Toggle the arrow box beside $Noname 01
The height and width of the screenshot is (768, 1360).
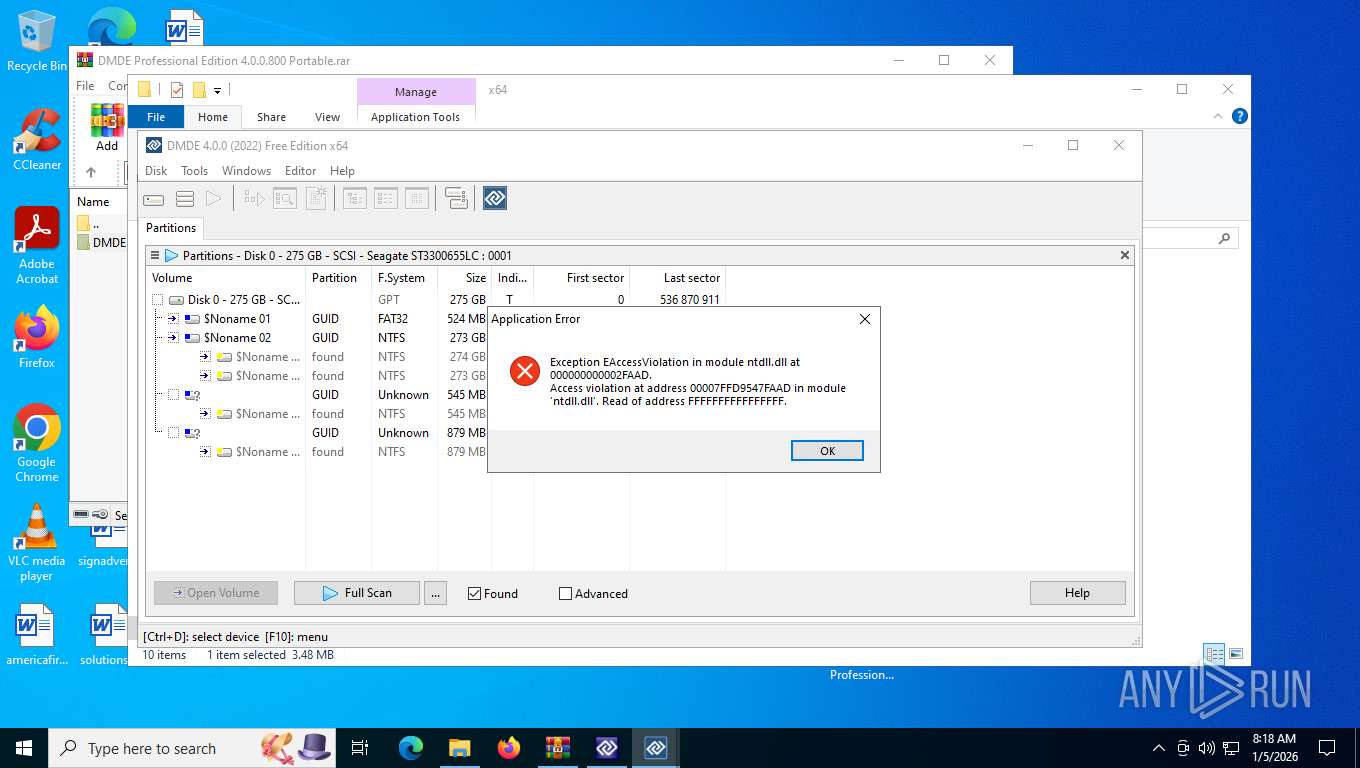[173, 319]
